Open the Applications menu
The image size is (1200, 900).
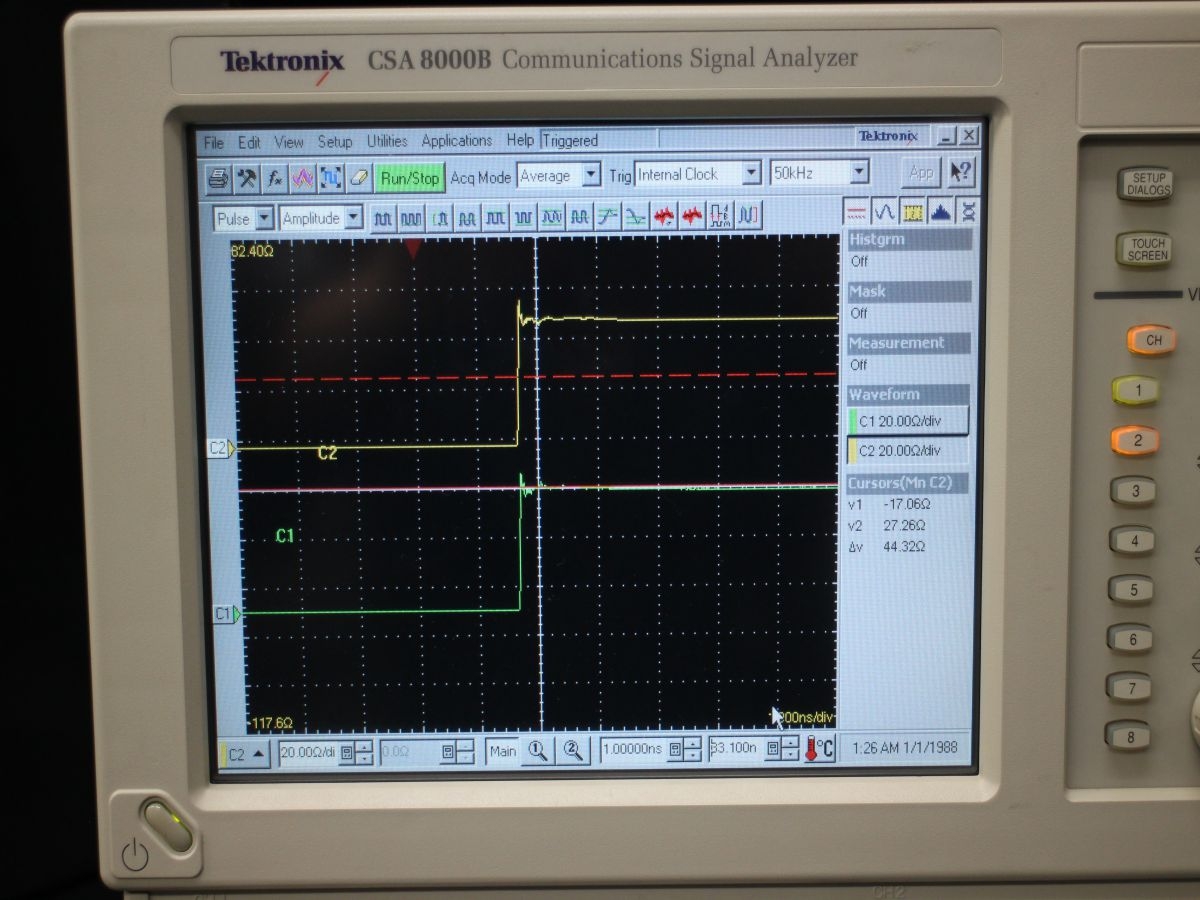click(x=457, y=141)
